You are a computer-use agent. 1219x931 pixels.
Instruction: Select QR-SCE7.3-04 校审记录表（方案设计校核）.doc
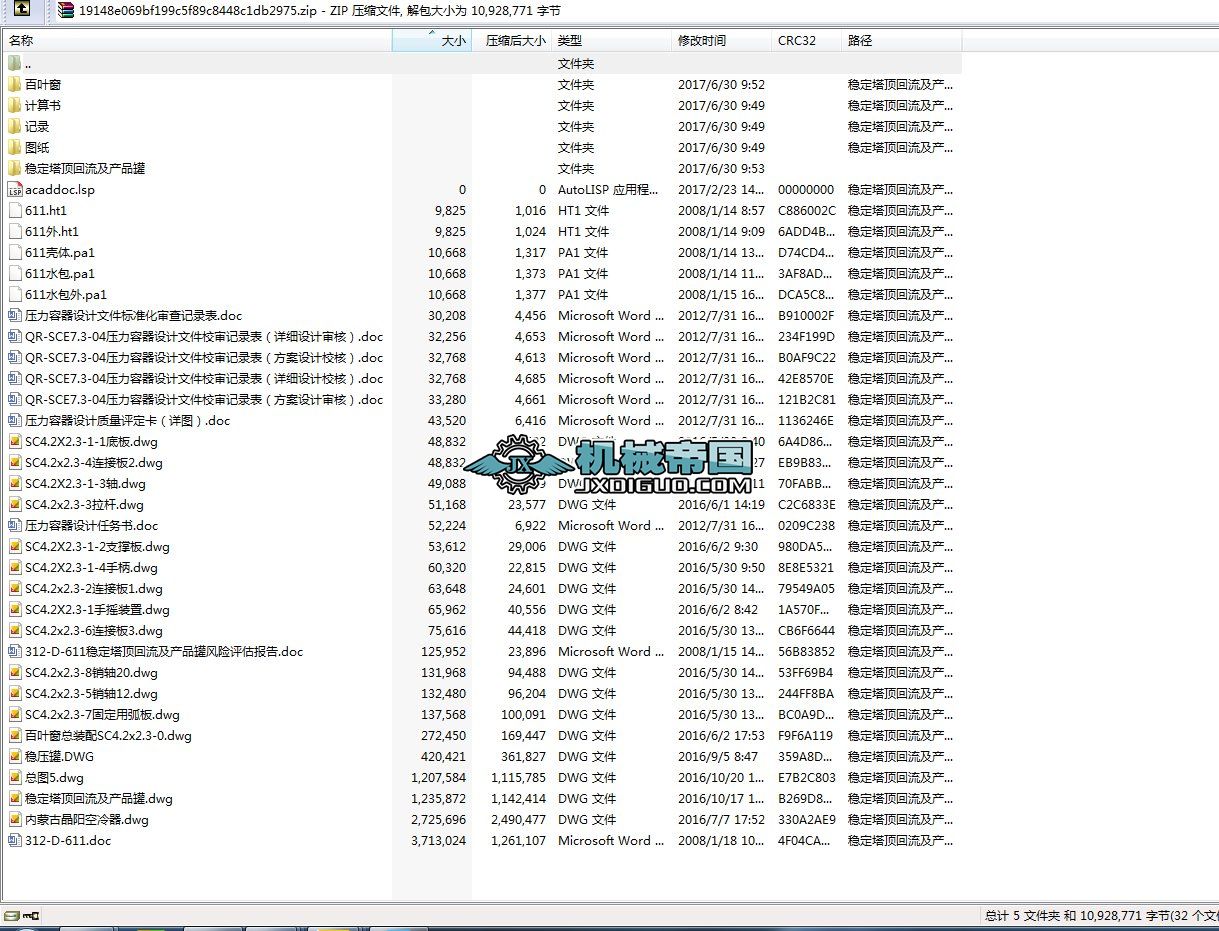tap(204, 357)
